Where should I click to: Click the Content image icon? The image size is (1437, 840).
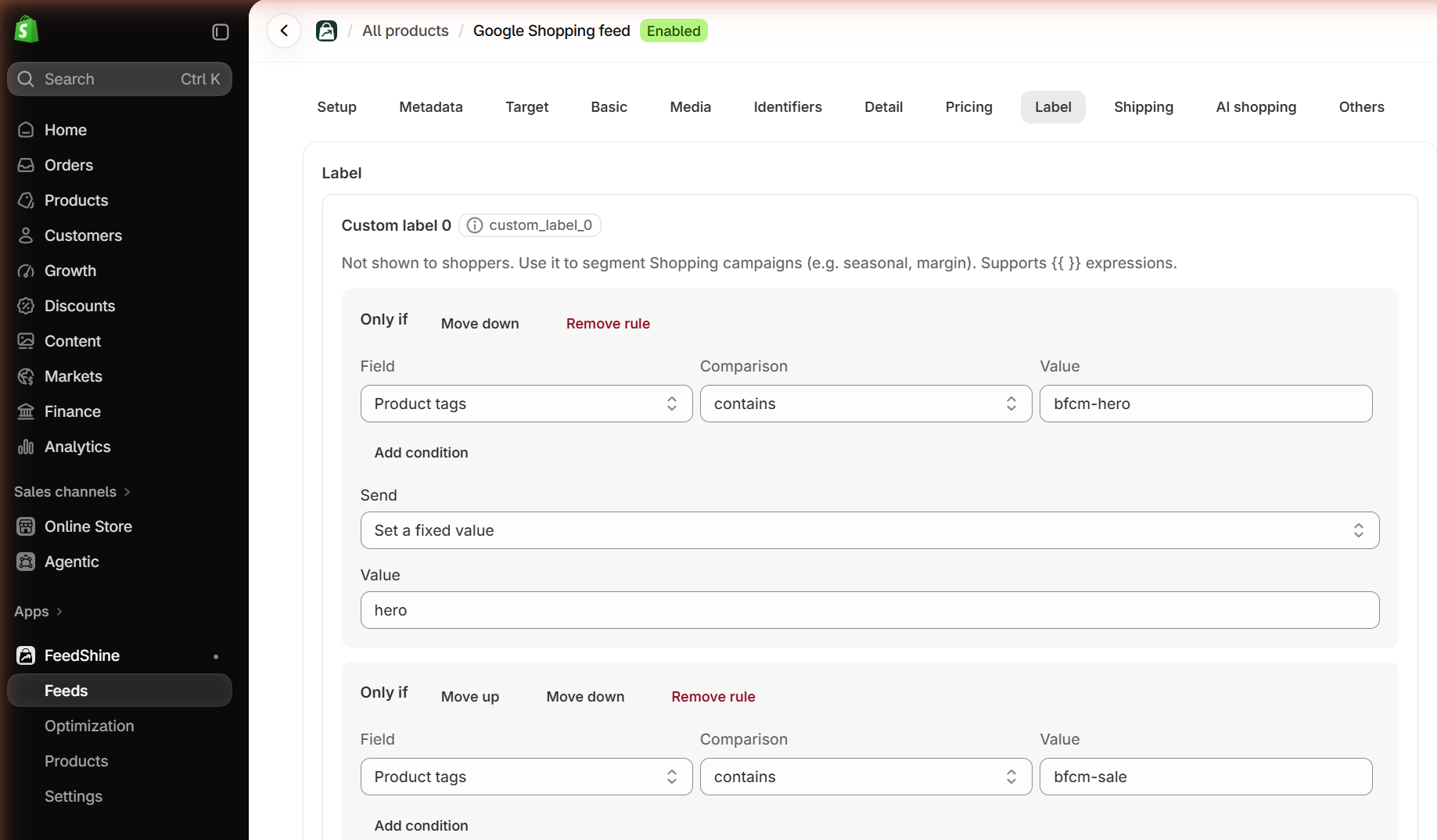click(26, 341)
